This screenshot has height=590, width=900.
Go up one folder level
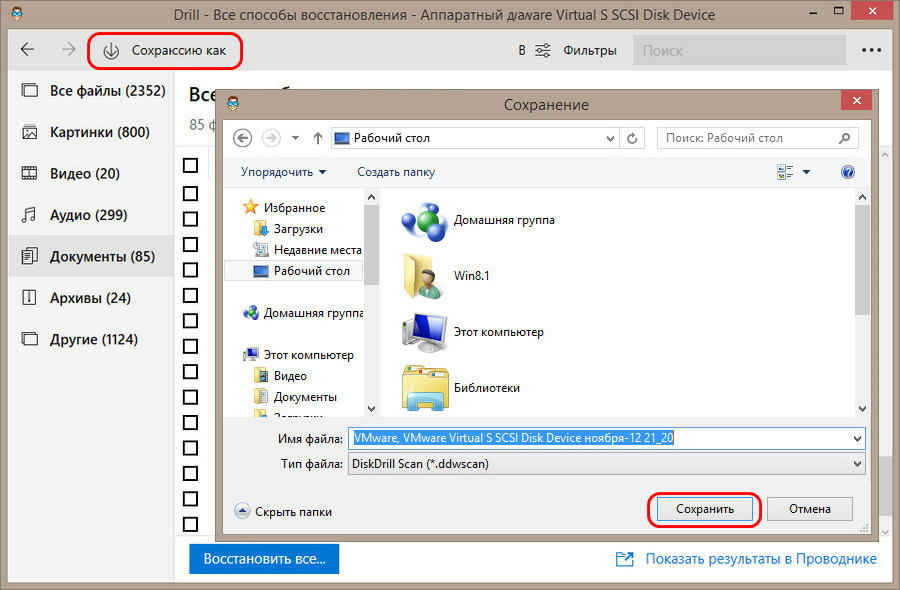317,138
